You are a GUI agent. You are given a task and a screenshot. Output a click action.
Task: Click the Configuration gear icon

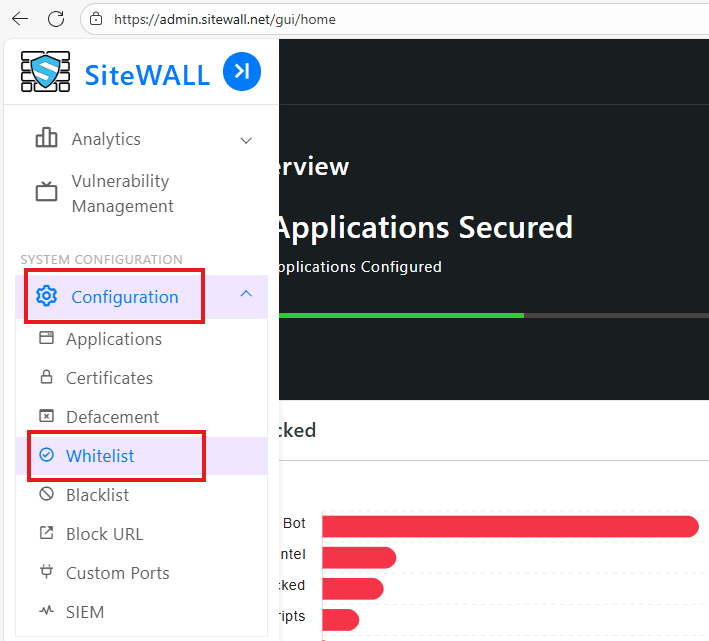[46, 297]
